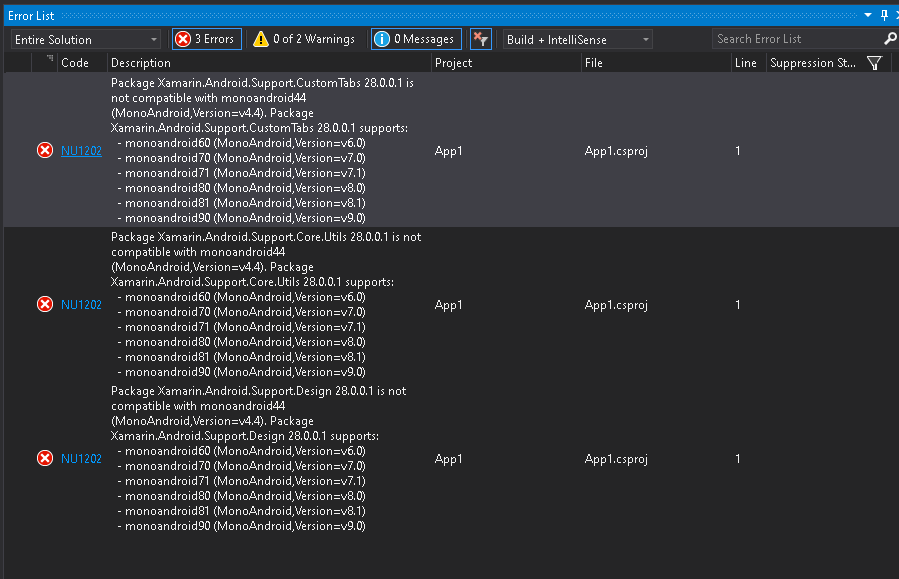This screenshot has height=579, width=899.
Task: Select the CustomTabs 28.0.0.1 error description
Action: [262, 150]
